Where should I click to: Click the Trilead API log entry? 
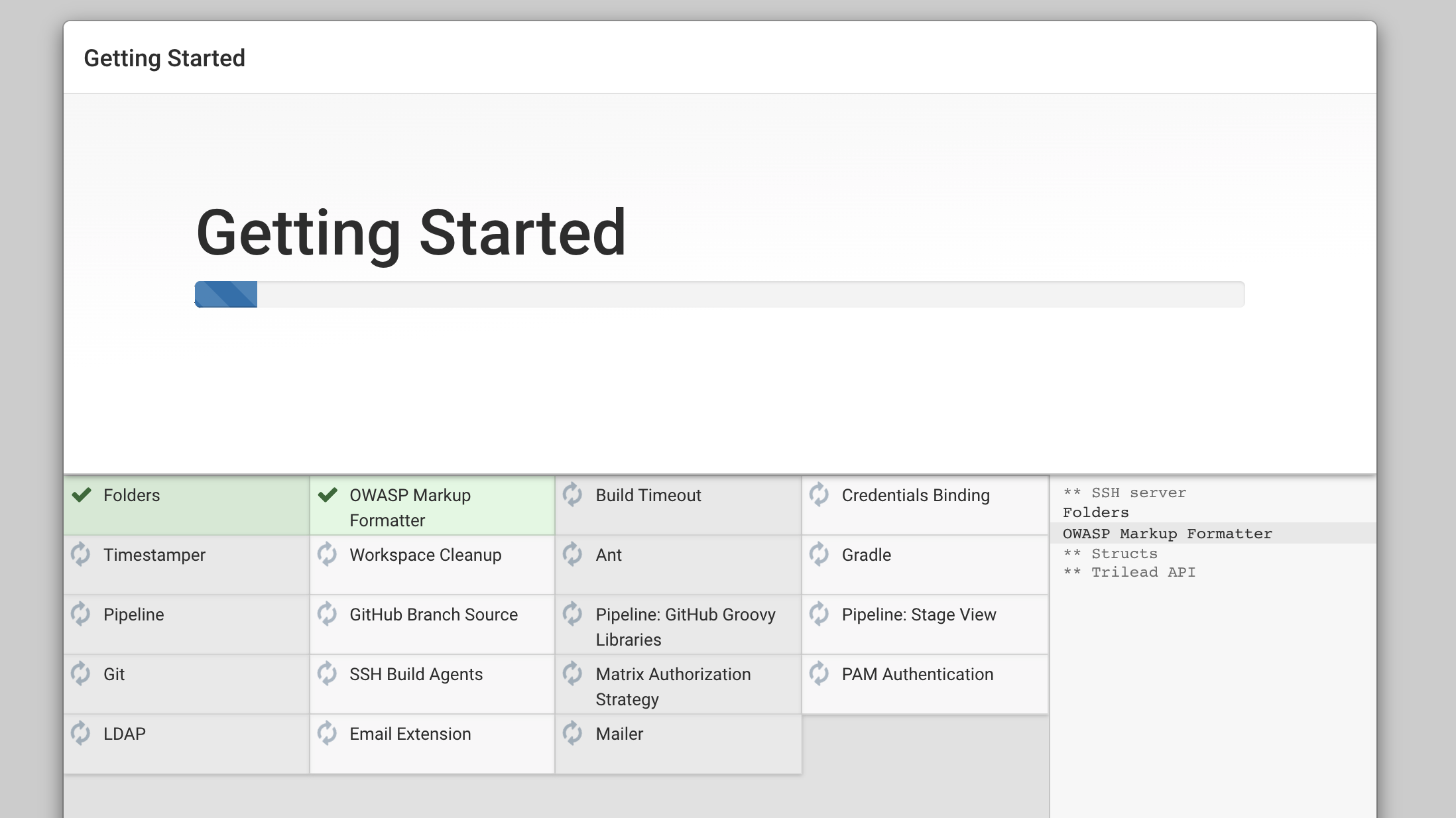click(1143, 572)
